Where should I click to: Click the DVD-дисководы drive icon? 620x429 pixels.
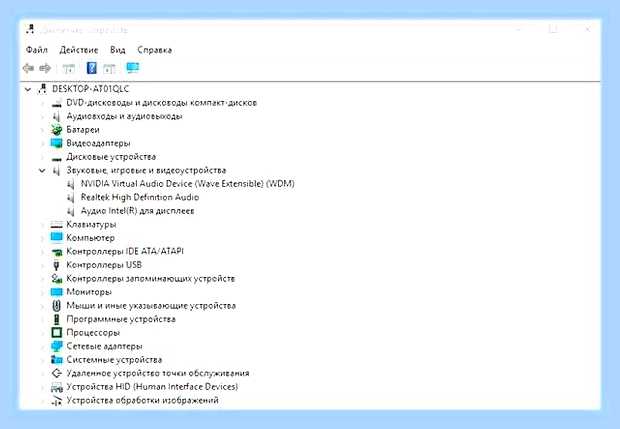click(x=57, y=103)
